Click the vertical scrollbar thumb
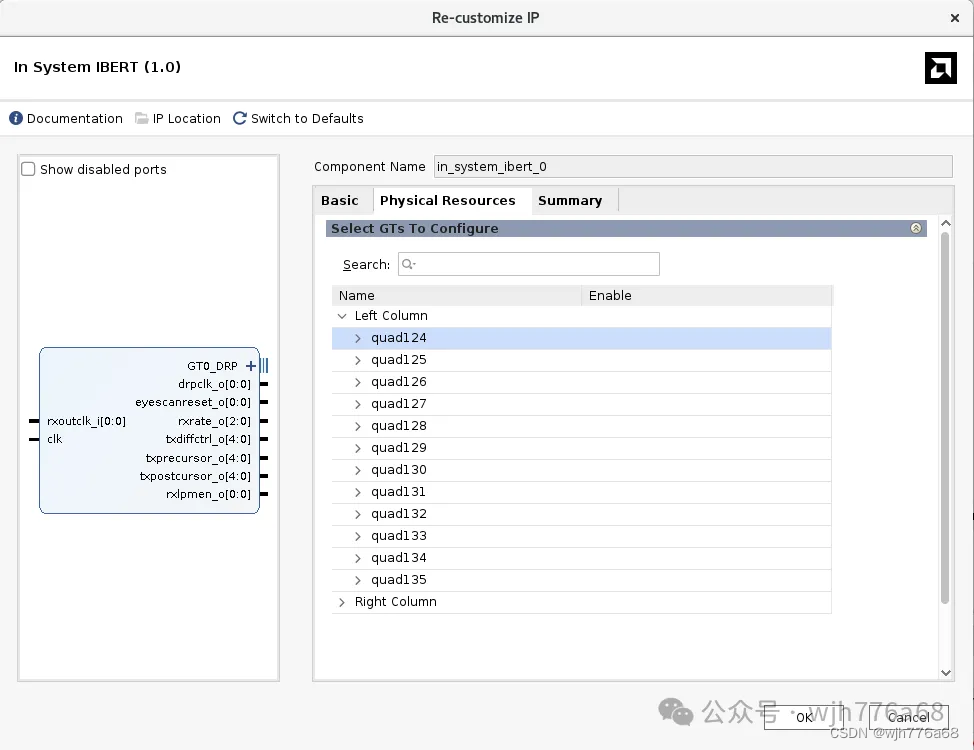974x750 pixels. pos(945,418)
